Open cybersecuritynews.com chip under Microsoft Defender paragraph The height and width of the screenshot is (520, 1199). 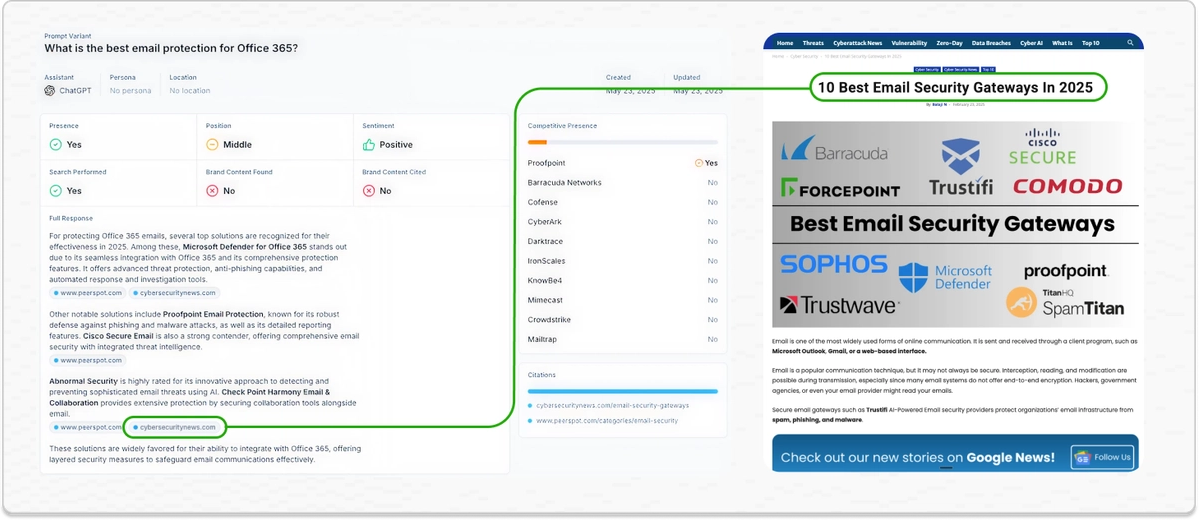pos(174,293)
